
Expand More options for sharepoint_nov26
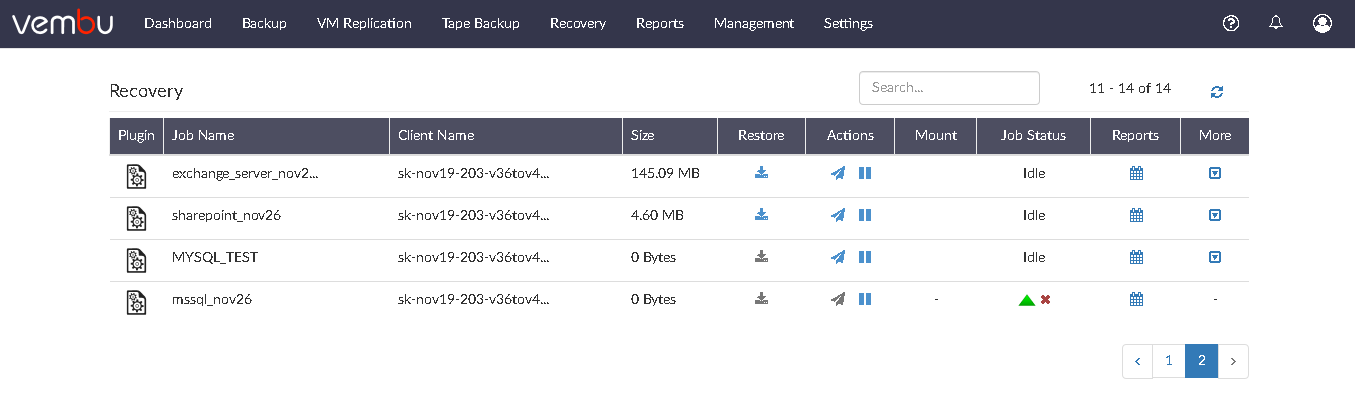click(x=1215, y=215)
